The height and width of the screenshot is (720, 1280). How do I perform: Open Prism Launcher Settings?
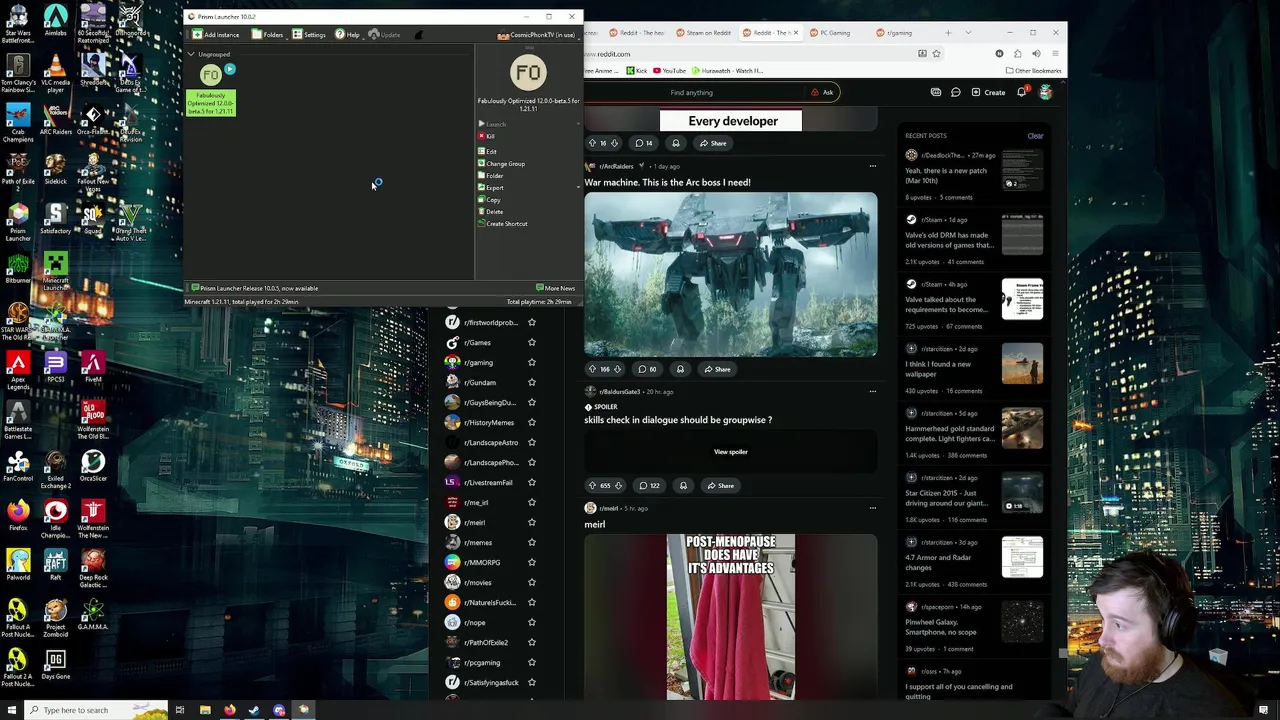[x=309, y=35]
